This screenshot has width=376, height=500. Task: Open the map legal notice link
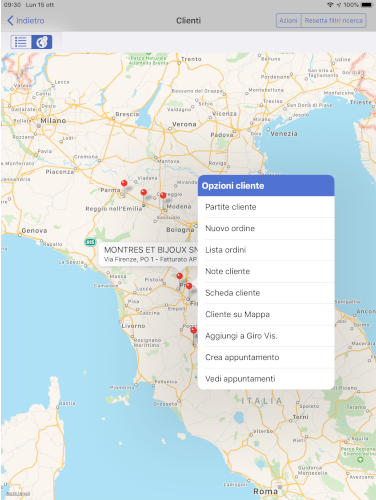(x=18, y=493)
